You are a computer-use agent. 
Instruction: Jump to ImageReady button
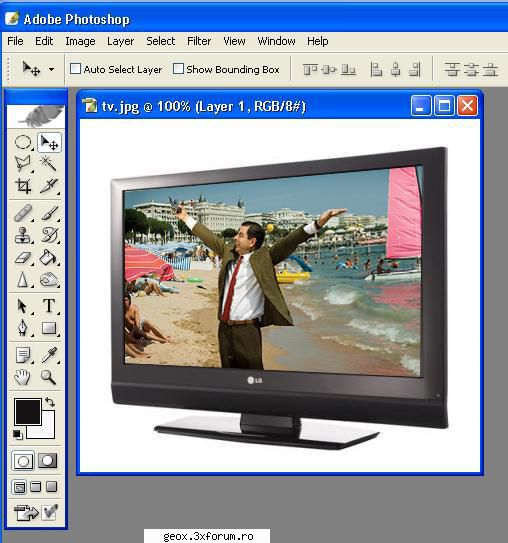(x=26, y=513)
